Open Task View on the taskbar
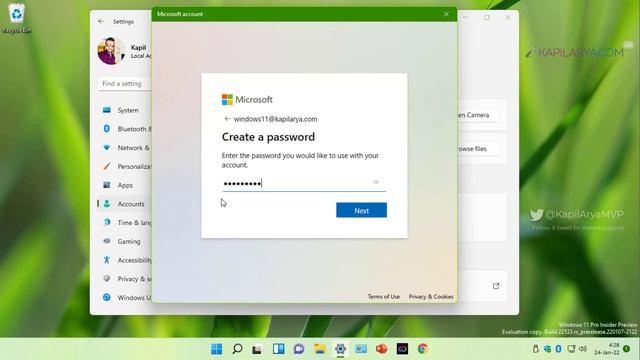 (x=257, y=349)
